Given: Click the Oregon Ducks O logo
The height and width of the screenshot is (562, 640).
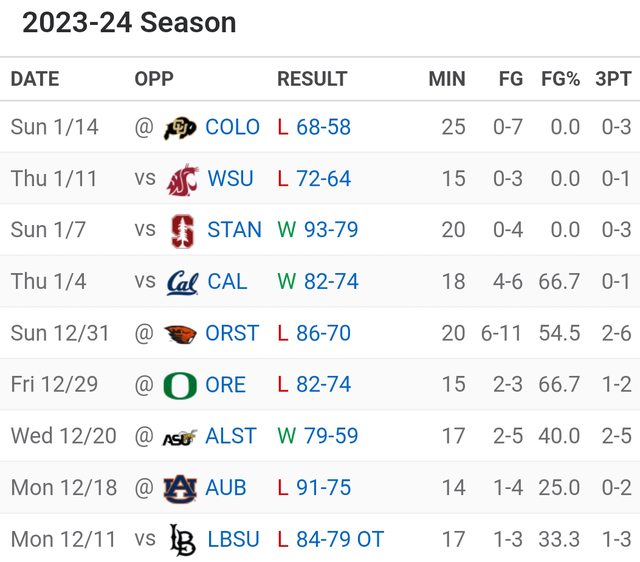Looking at the screenshot, I should coord(181,385).
